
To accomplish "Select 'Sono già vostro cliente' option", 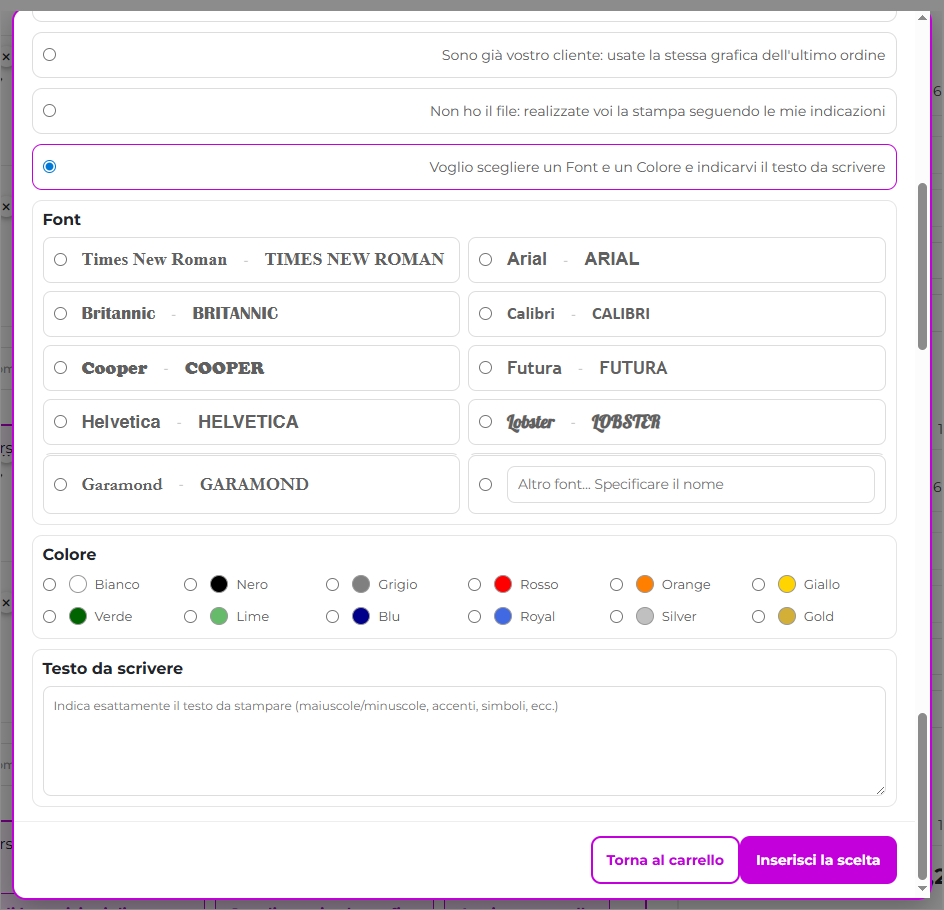I will 50,55.
